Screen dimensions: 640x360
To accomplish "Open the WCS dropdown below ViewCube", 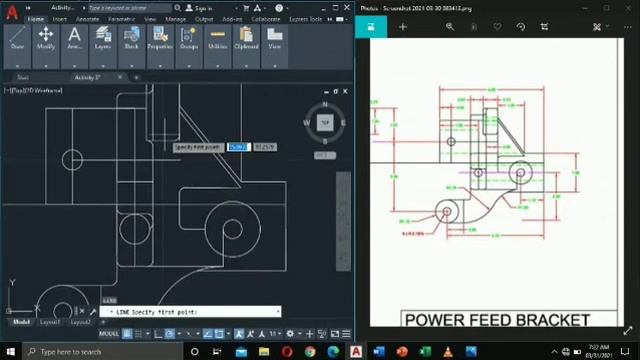I will tap(325, 155).
